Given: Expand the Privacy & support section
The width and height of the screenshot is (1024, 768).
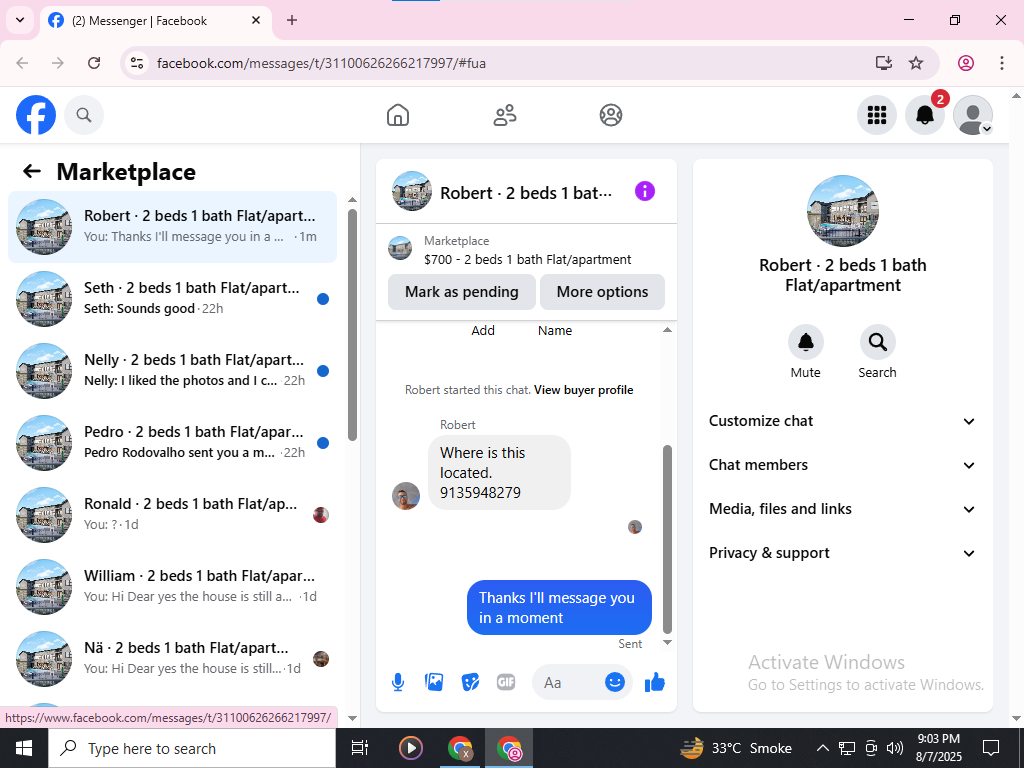Looking at the screenshot, I should click(842, 553).
